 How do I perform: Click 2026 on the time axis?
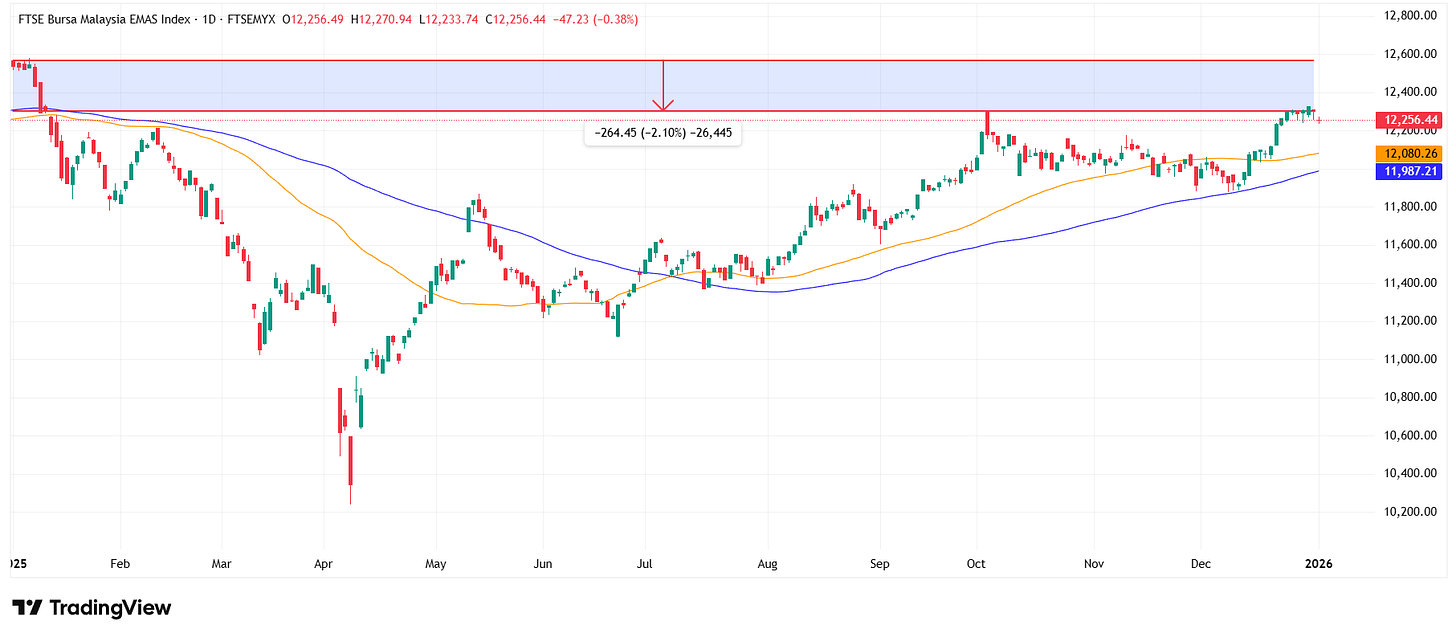[1319, 564]
